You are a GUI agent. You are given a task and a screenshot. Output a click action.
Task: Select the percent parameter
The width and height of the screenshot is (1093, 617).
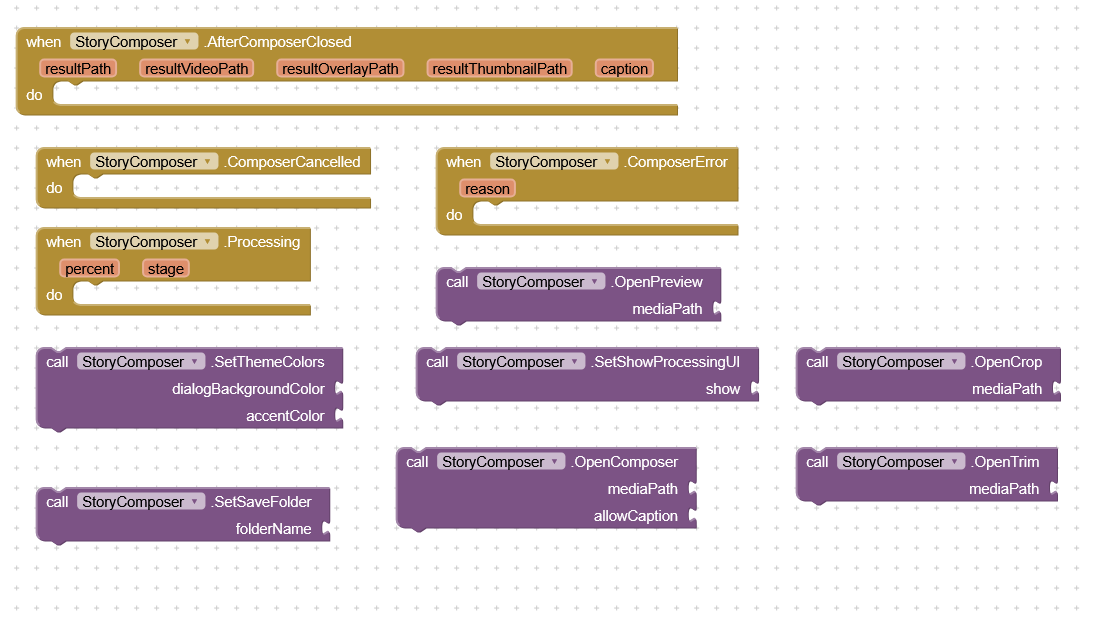(89, 269)
